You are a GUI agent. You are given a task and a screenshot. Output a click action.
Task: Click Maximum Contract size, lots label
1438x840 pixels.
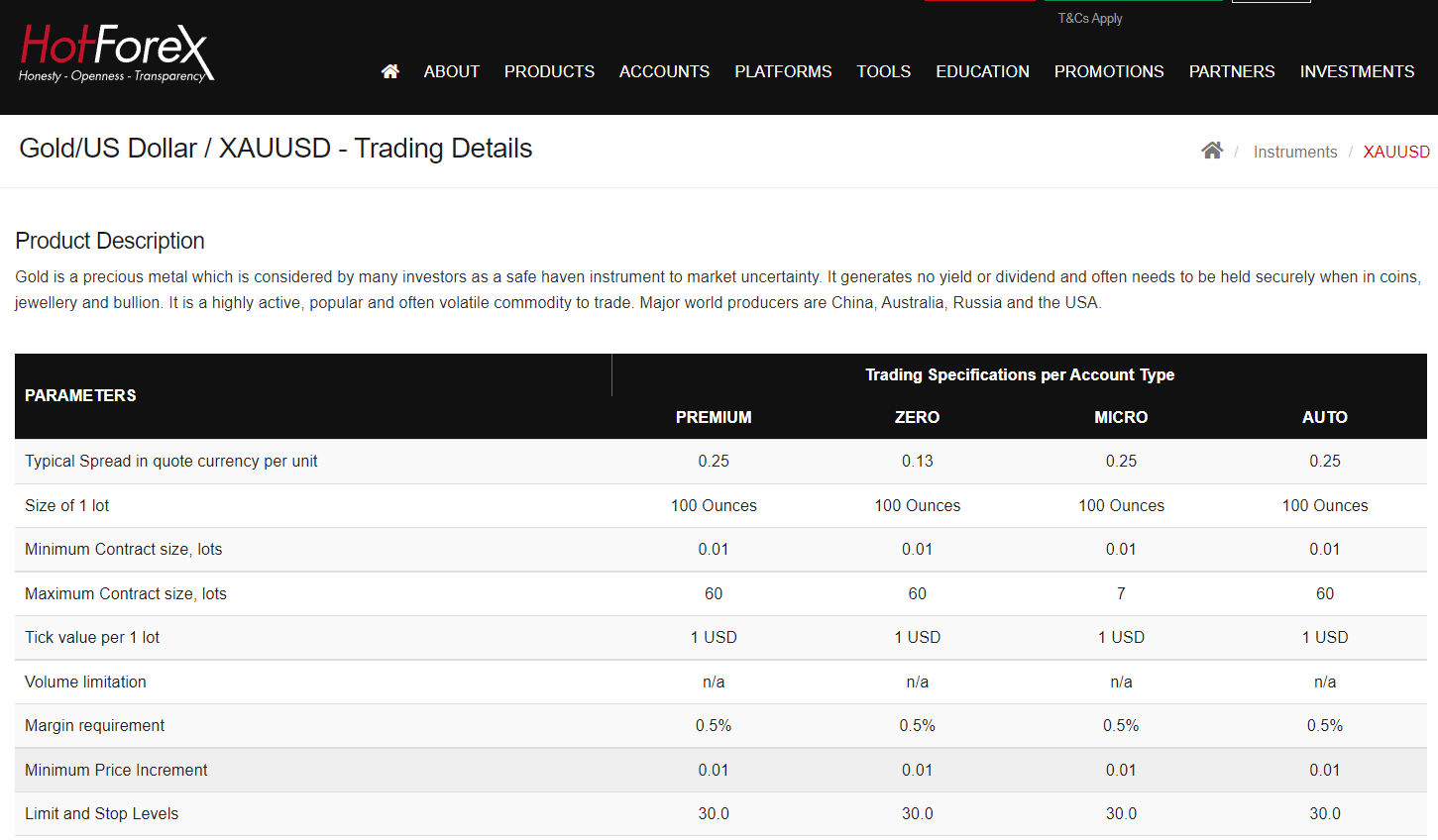click(126, 593)
